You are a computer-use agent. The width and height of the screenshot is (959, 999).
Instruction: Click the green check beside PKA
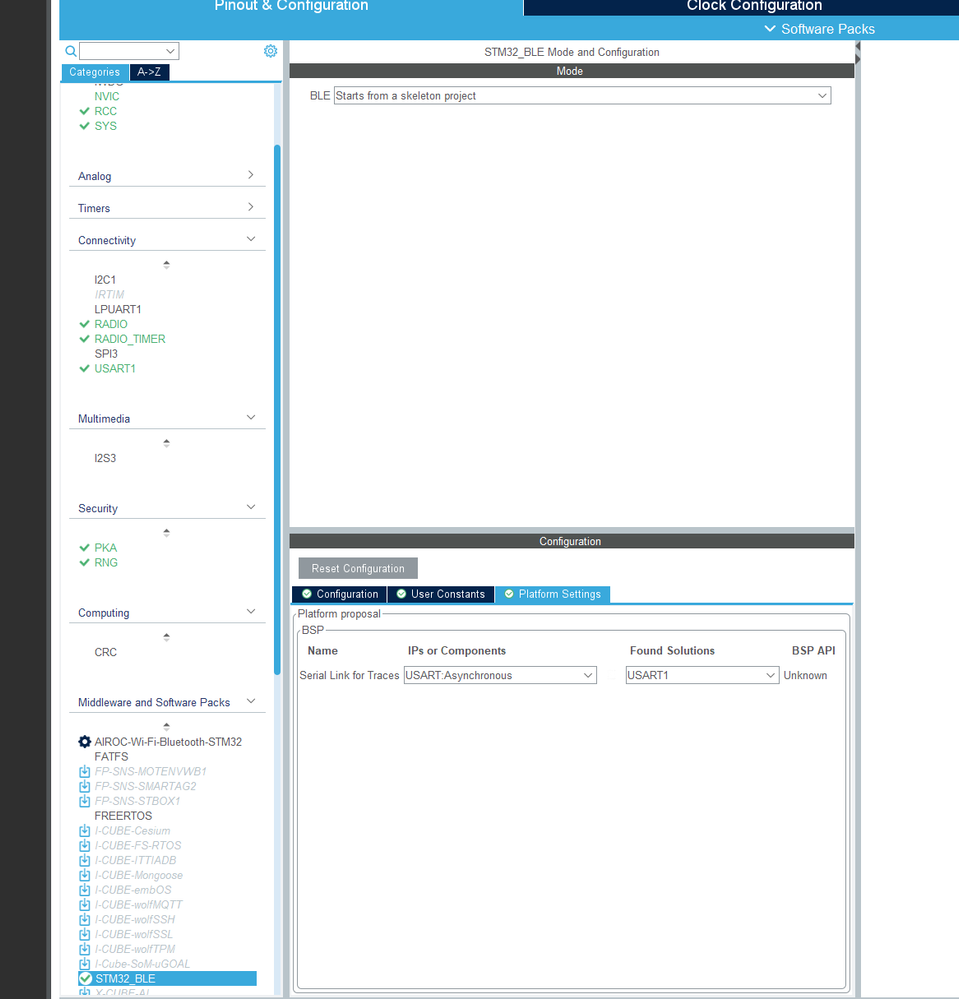point(84,548)
